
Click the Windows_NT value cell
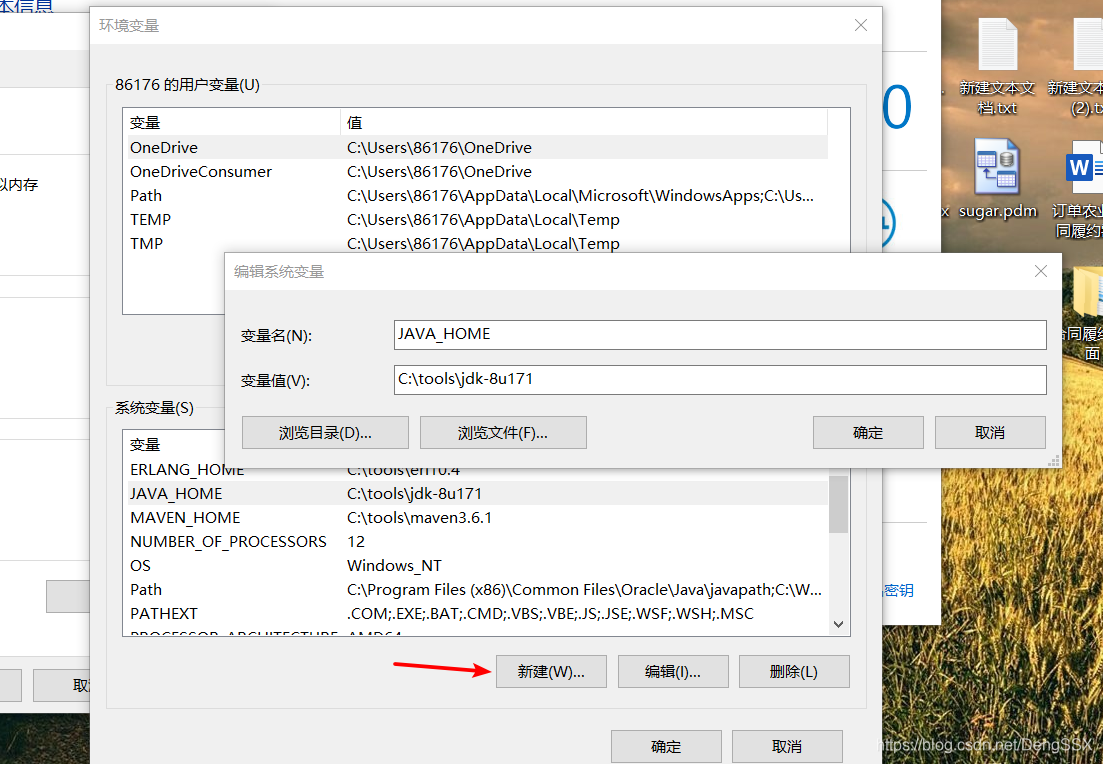395,566
